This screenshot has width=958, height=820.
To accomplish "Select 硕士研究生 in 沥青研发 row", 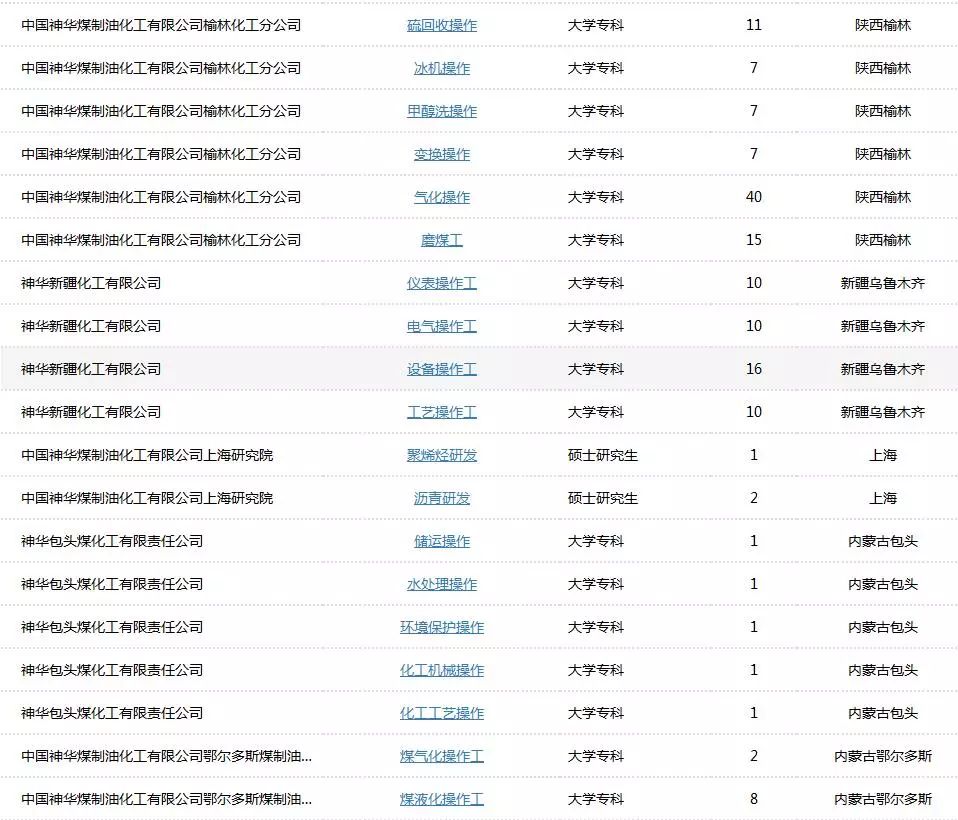I will point(602,498).
